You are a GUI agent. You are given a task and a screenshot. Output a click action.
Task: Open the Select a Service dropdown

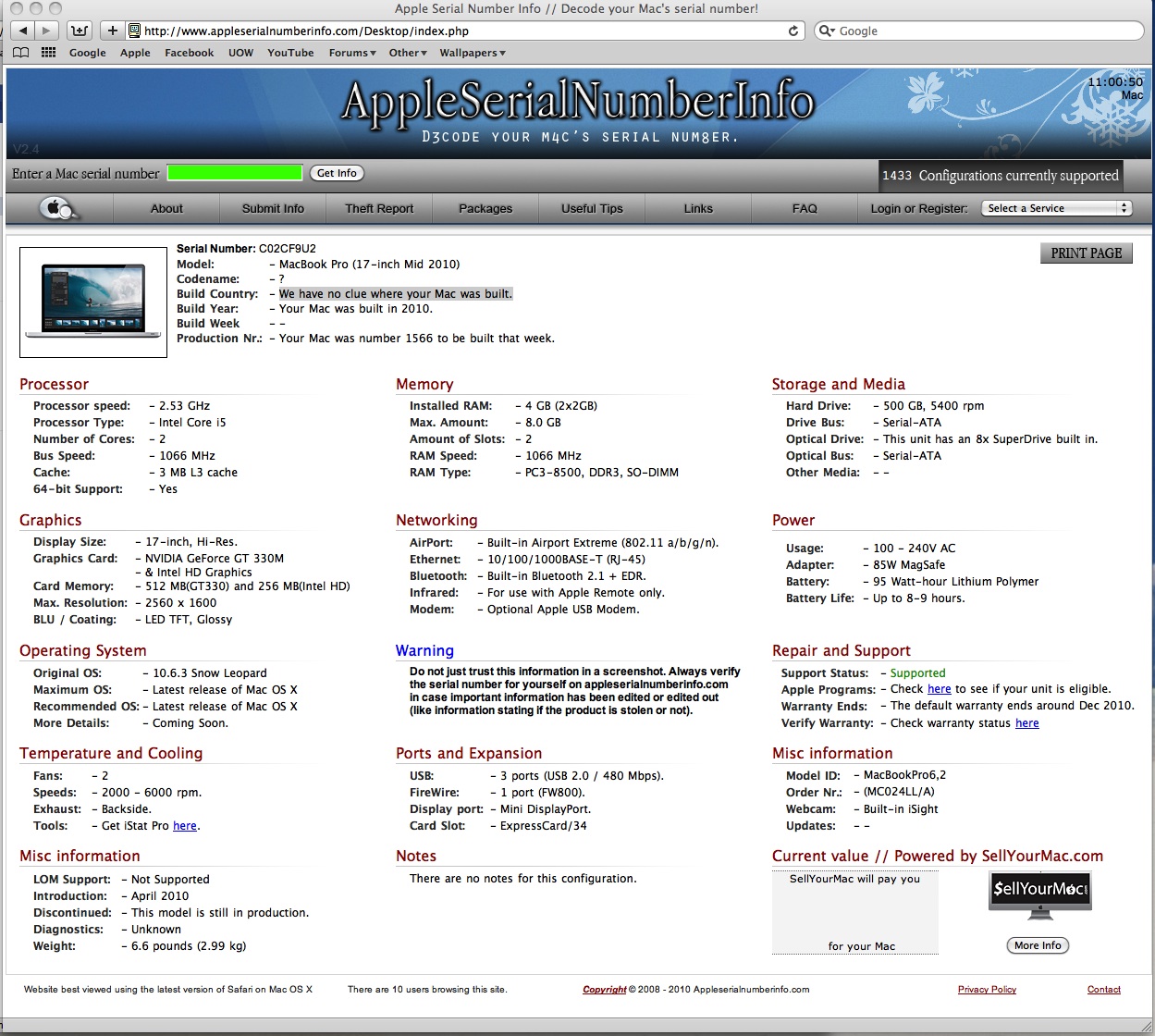point(1057,208)
